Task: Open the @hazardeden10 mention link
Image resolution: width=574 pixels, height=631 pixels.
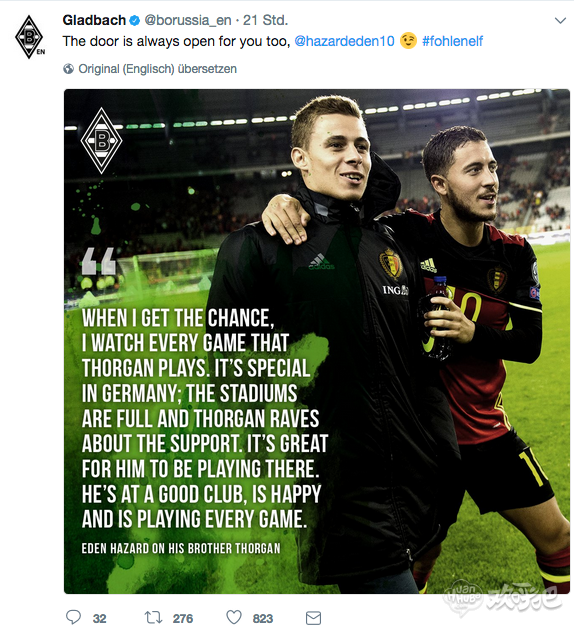Action: coord(344,41)
